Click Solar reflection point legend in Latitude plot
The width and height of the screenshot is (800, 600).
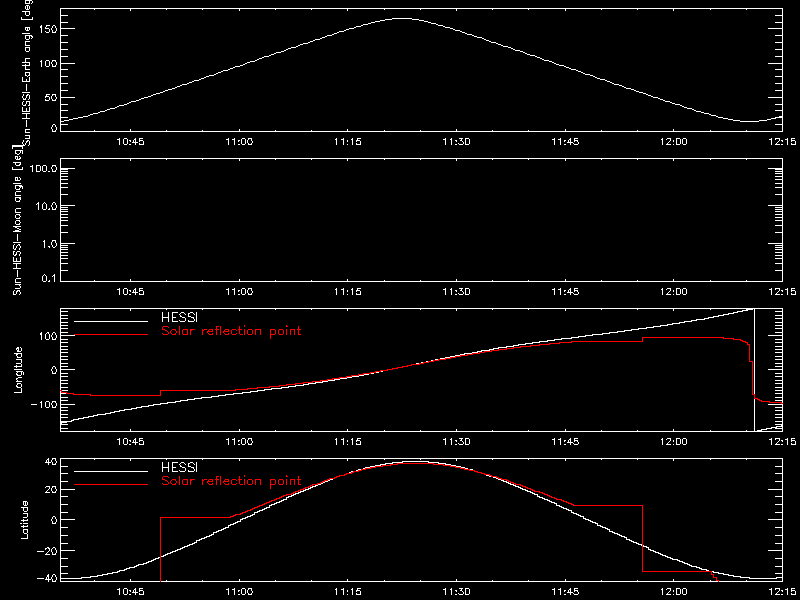click(x=231, y=481)
